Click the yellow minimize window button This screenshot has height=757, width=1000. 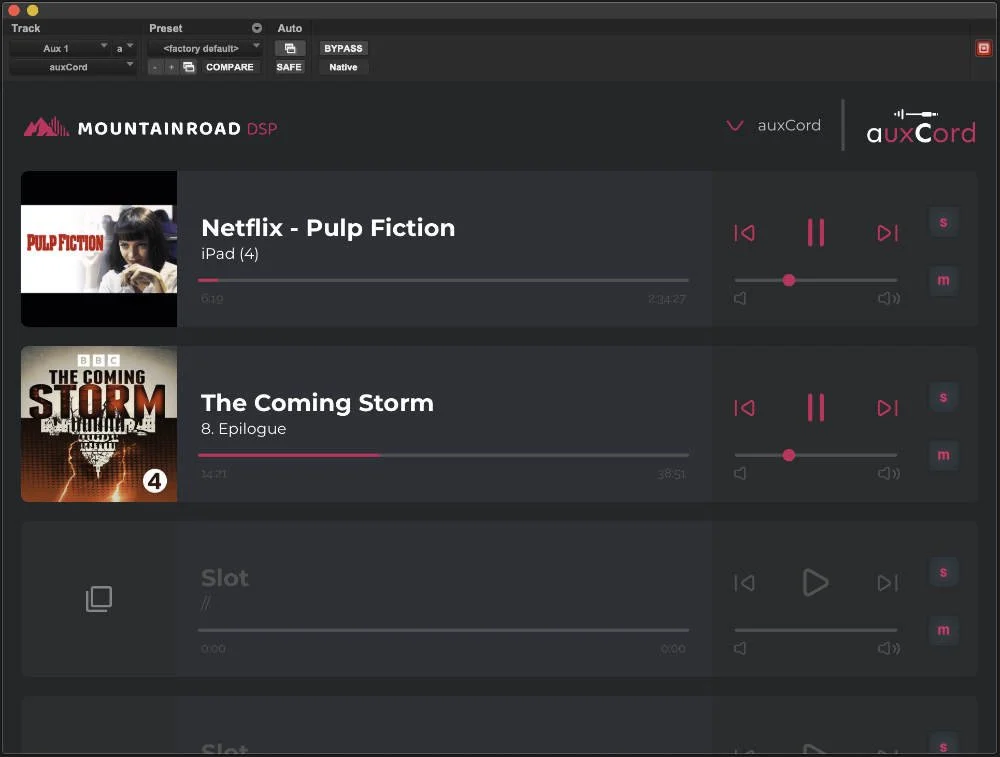(x=33, y=10)
